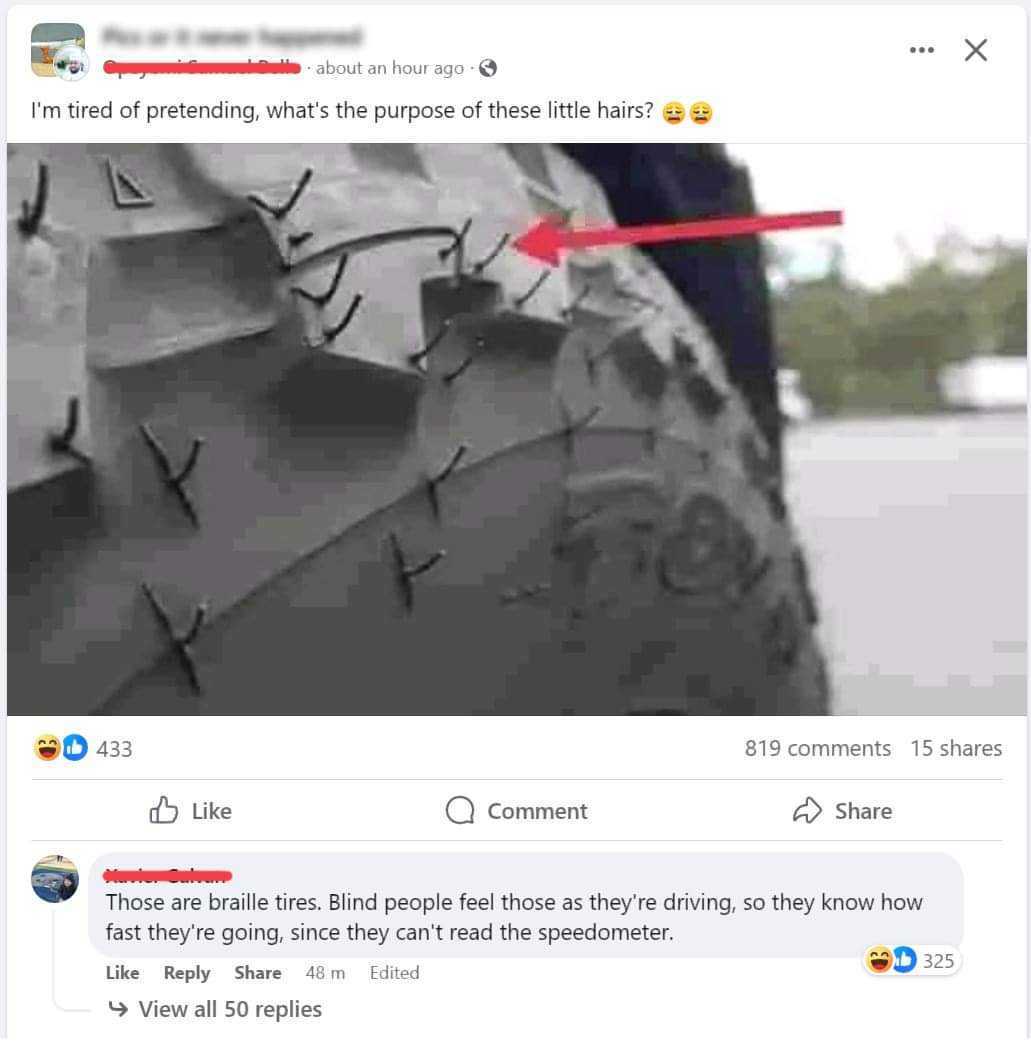Image resolution: width=1031 pixels, height=1042 pixels.
Task: Open the 15 shares link
Action: [x=956, y=748]
